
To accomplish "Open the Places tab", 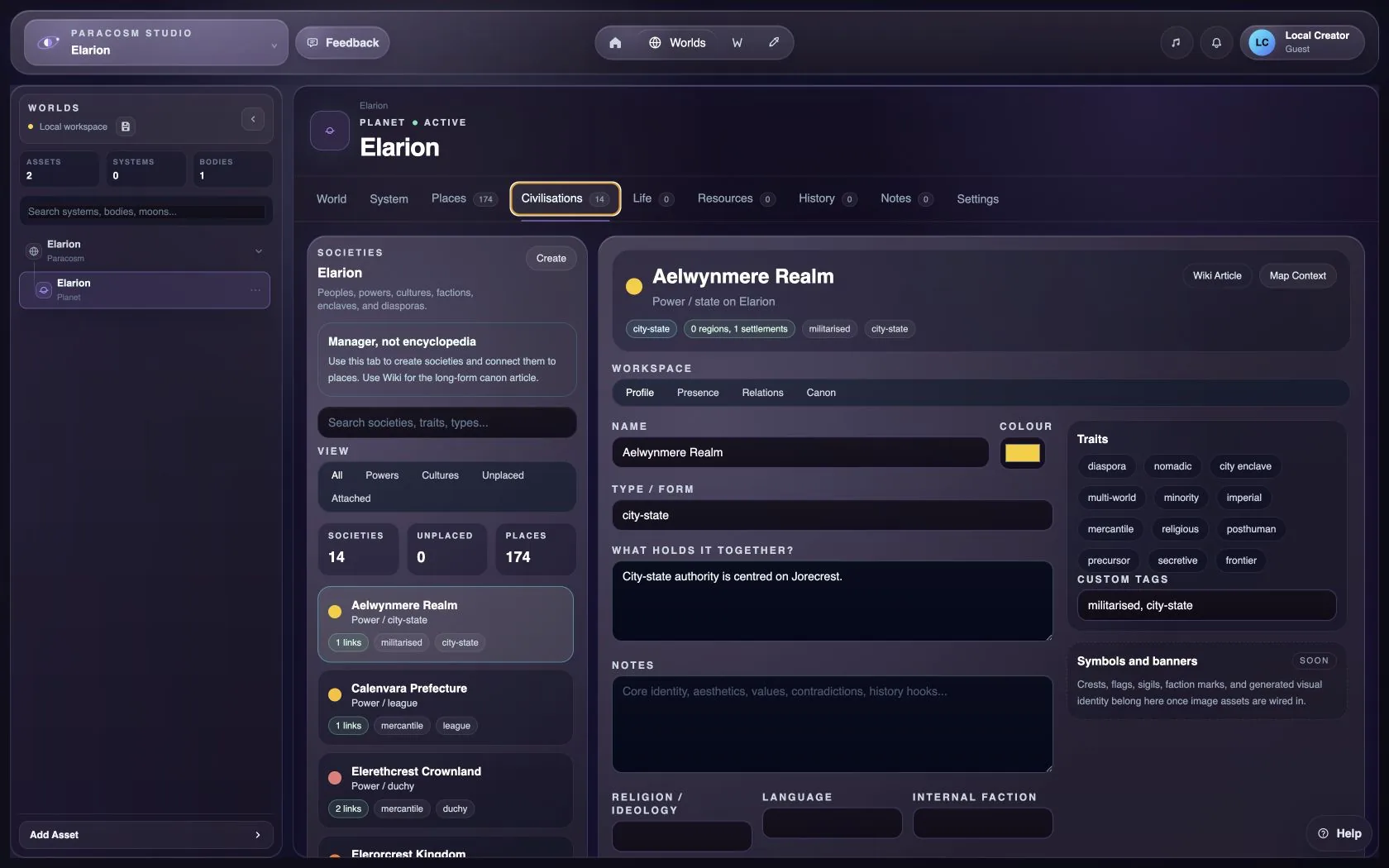I will [x=464, y=199].
